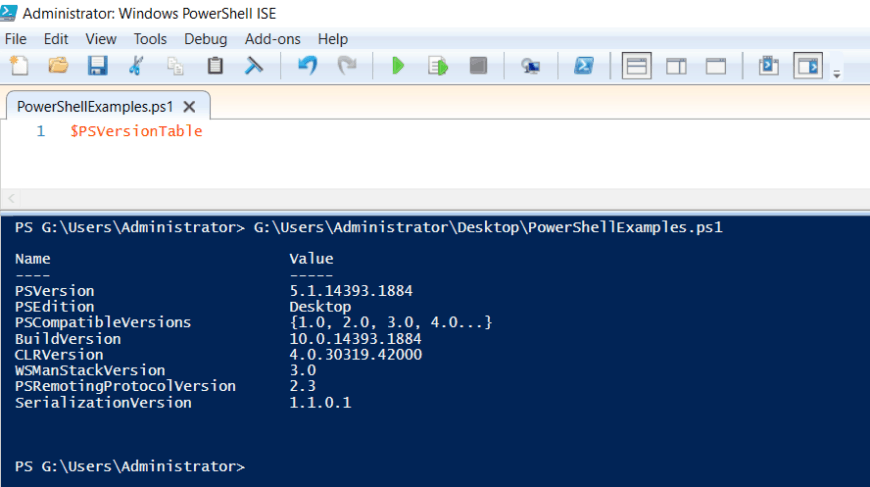The image size is (870, 487).
Task: Save the script with floppy icon
Action: [98, 66]
